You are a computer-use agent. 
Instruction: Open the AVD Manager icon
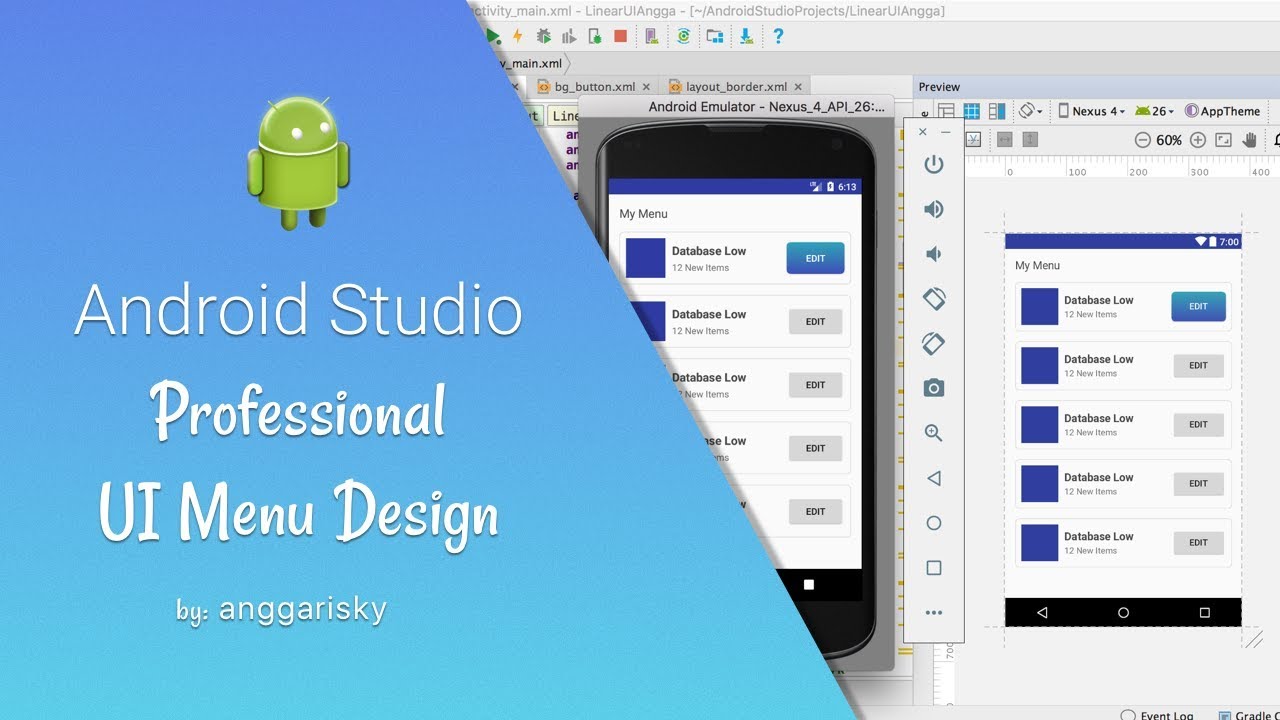(652, 36)
